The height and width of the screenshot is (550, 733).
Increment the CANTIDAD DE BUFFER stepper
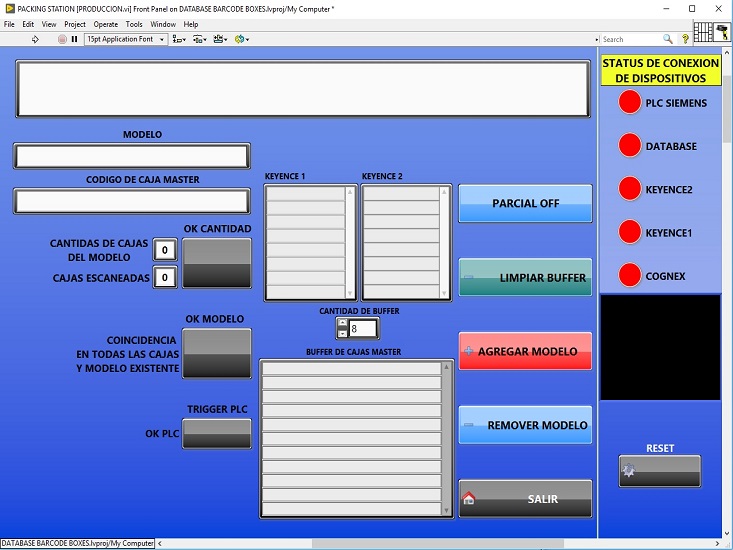coord(342,323)
